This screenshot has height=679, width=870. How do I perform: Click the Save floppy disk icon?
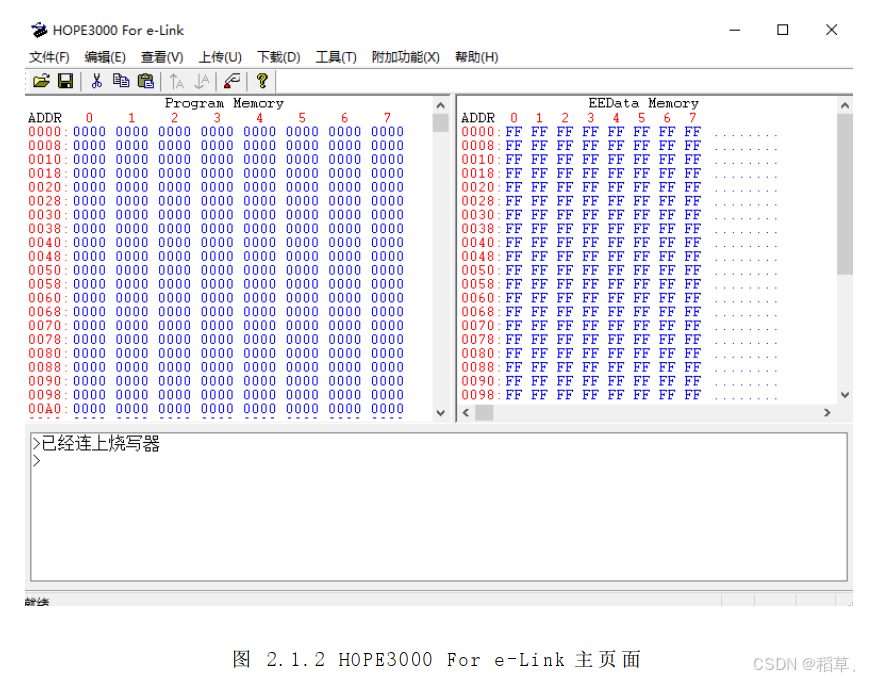65,81
